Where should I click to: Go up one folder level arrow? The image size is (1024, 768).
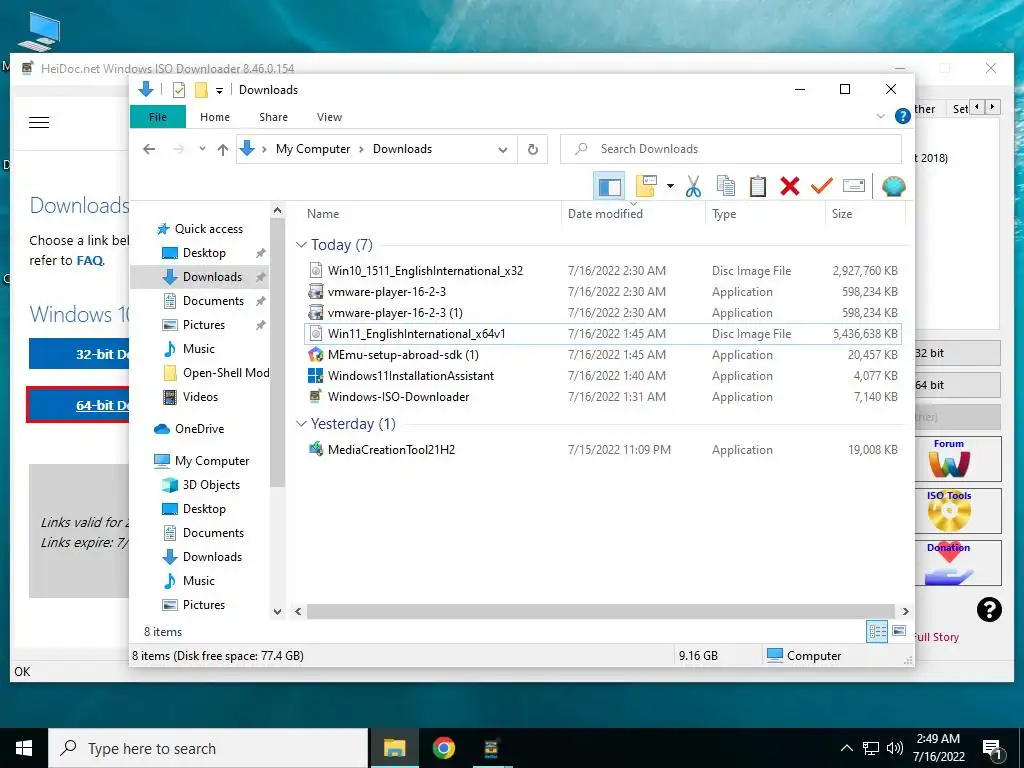(223, 150)
